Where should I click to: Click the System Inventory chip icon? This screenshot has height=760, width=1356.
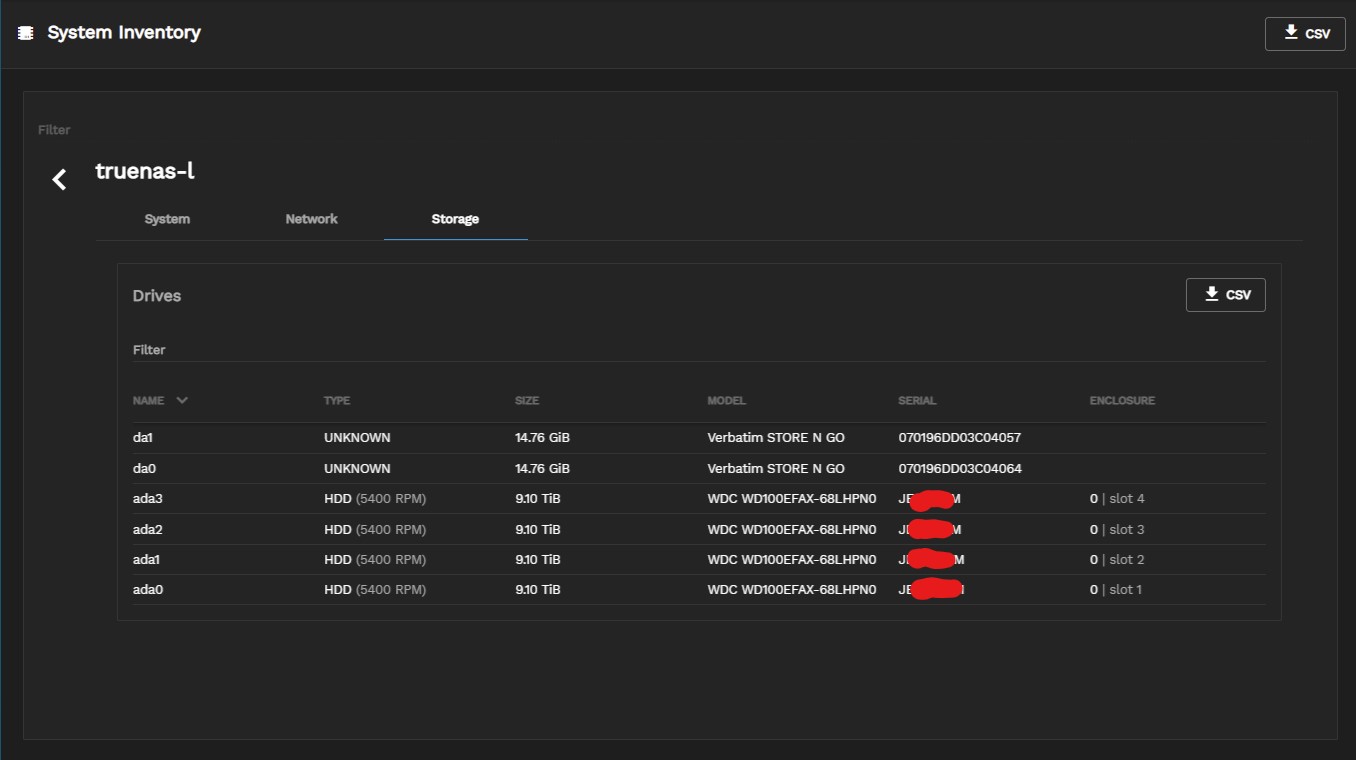[x=26, y=33]
